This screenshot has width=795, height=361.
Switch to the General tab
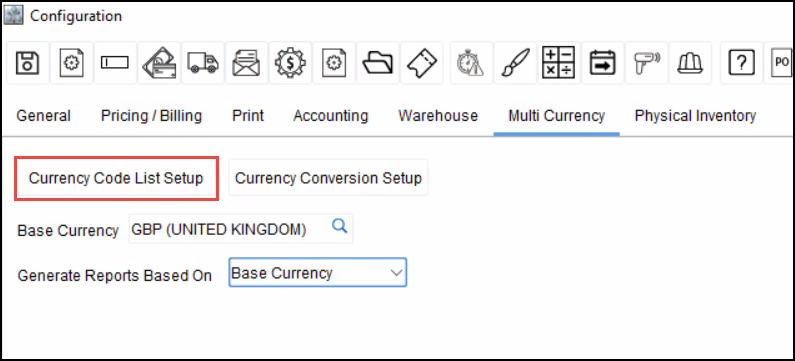(x=44, y=116)
